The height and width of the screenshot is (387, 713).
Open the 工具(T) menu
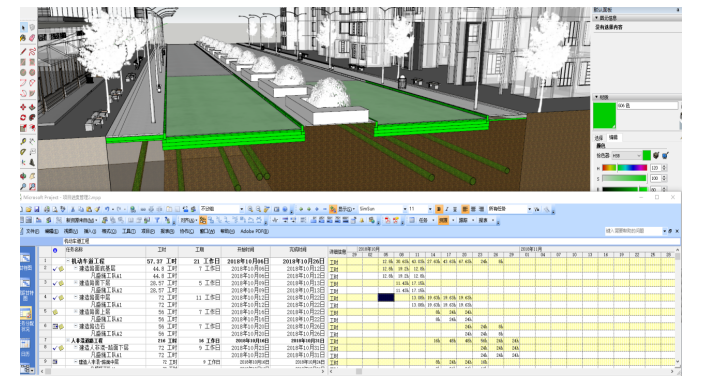tap(129, 231)
